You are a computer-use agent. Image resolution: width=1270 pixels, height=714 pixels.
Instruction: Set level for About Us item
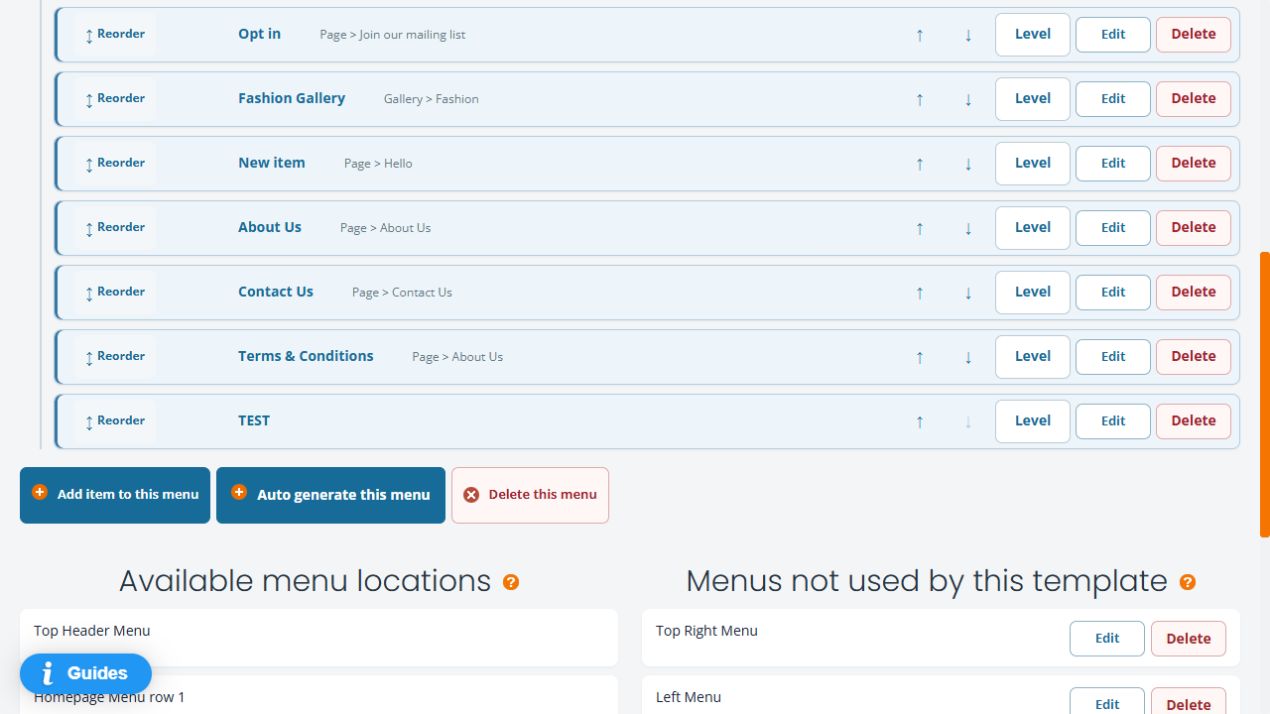(x=1033, y=228)
